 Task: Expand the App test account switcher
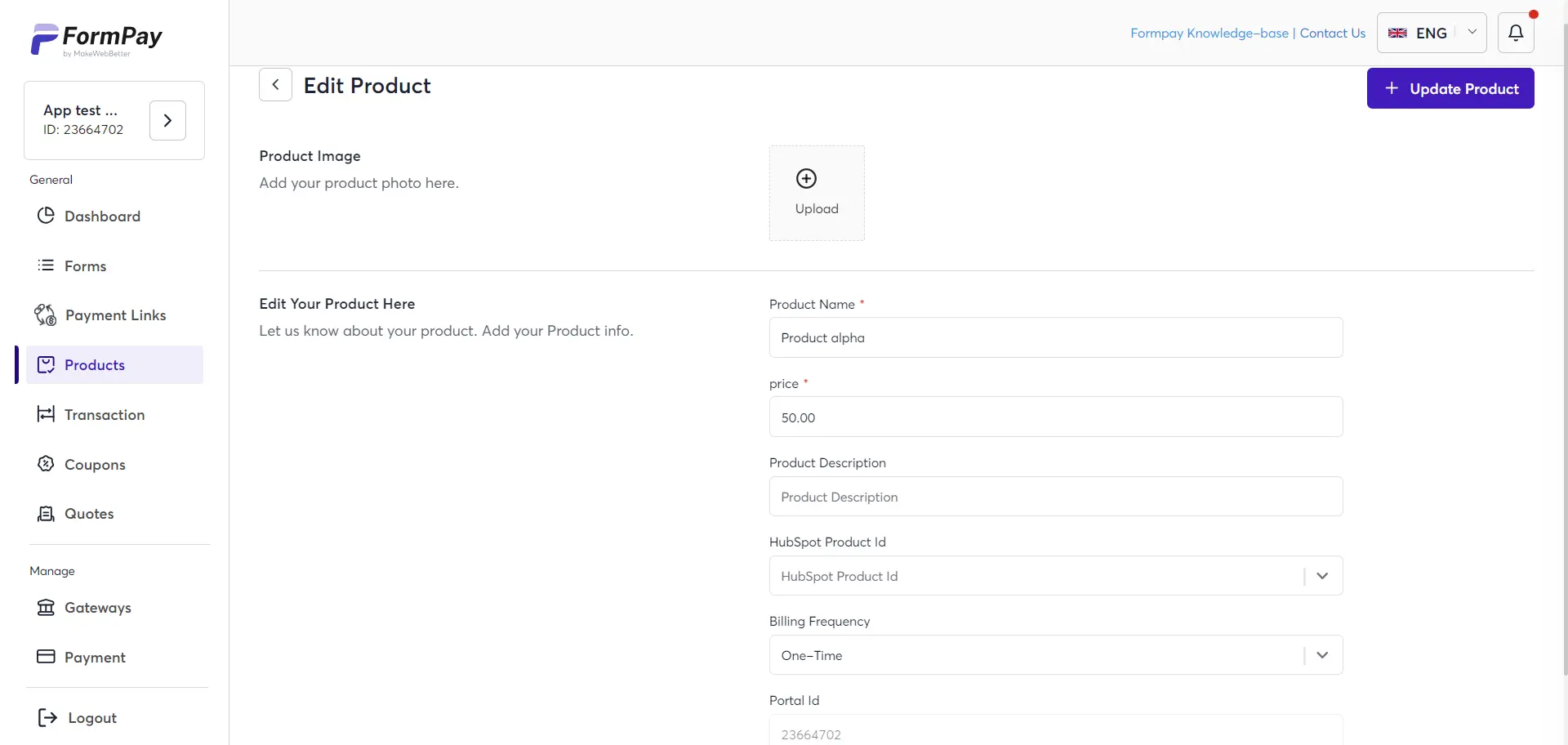[167, 120]
